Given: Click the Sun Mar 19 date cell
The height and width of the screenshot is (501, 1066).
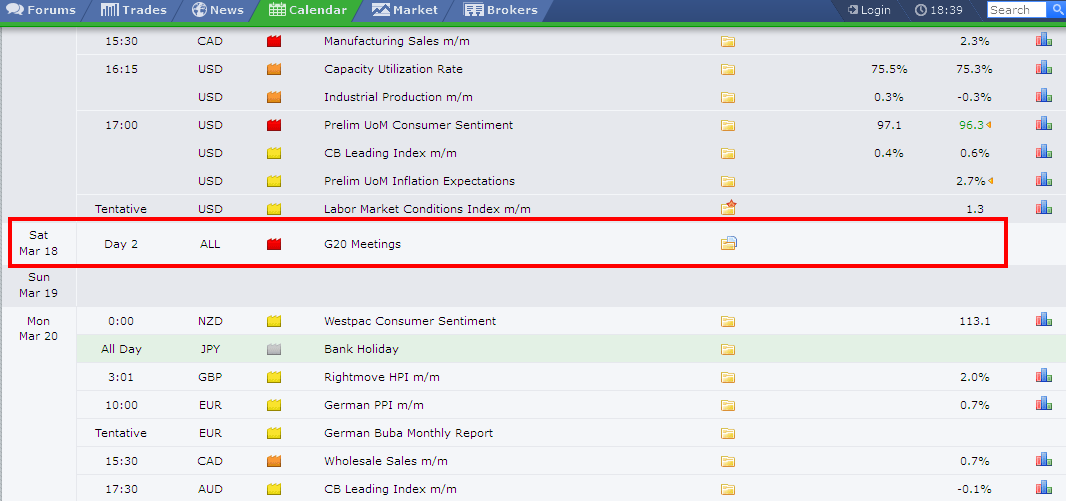Looking at the screenshot, I should click(39, 286).
